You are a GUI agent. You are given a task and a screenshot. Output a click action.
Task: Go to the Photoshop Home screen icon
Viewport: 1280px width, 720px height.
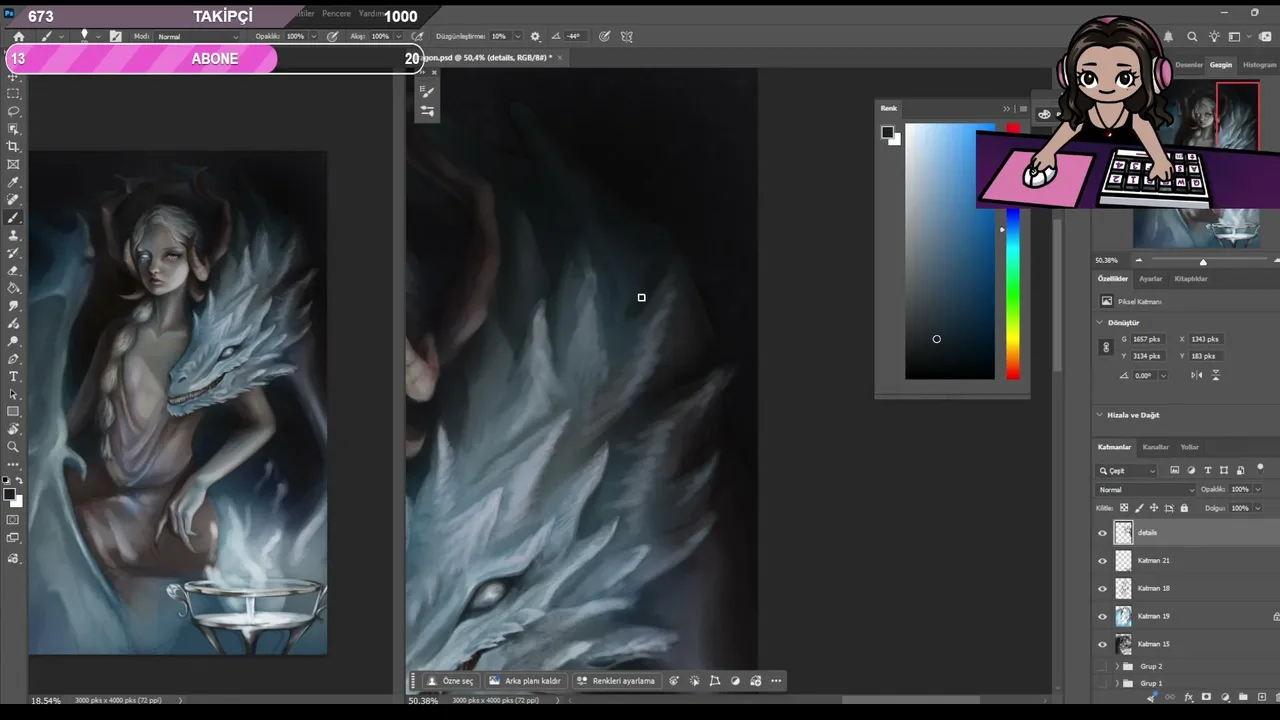point(19,36)
